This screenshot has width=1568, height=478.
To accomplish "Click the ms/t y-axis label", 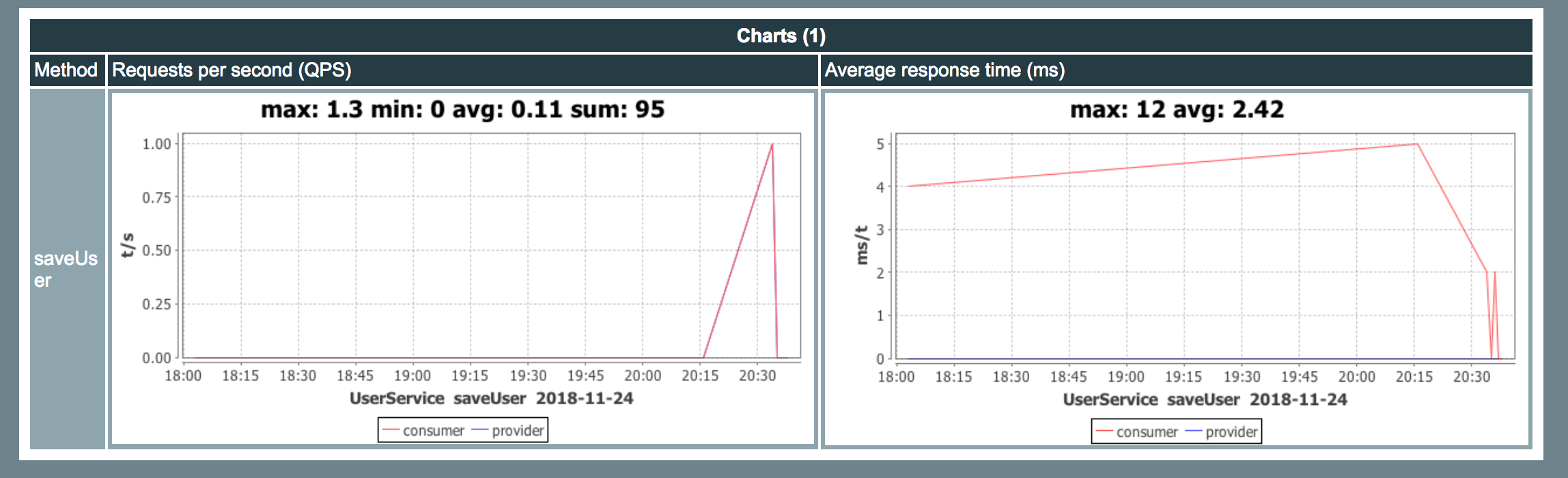I will [861, 244].
